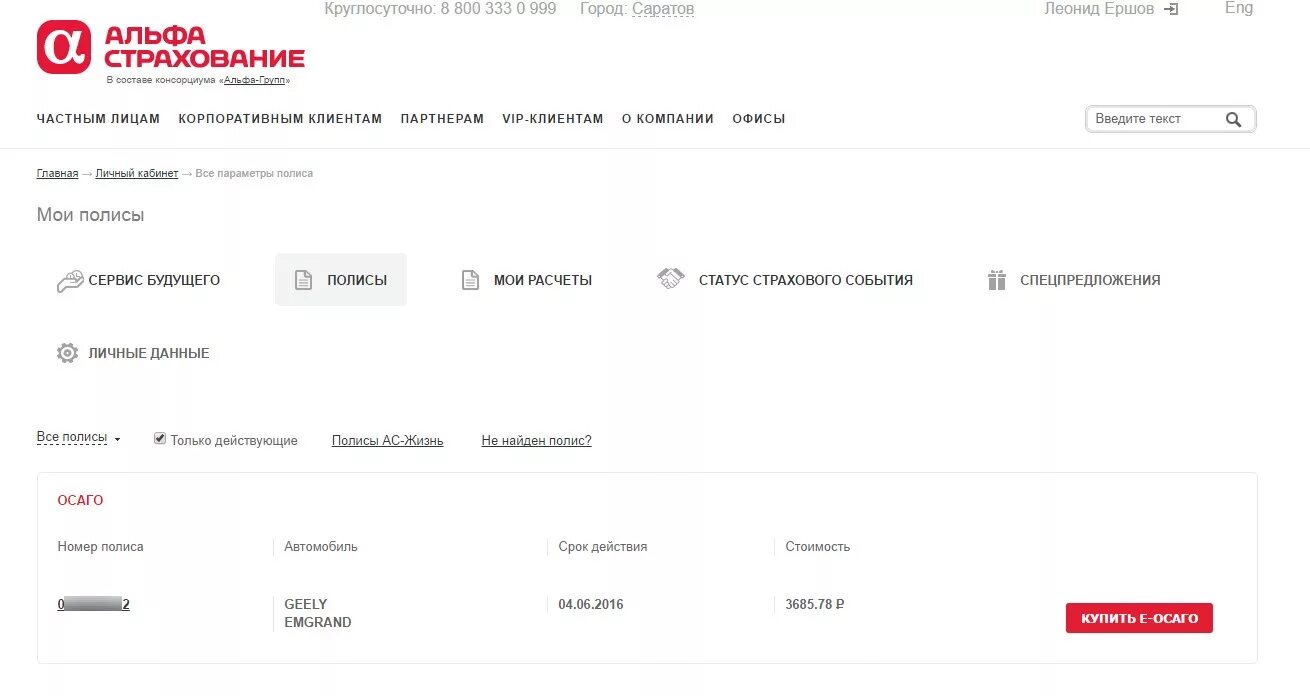Click the gift icon of Спецпредложения
Image resolution: width=1310 pixels, height=696 pixels.
point(996,281)
